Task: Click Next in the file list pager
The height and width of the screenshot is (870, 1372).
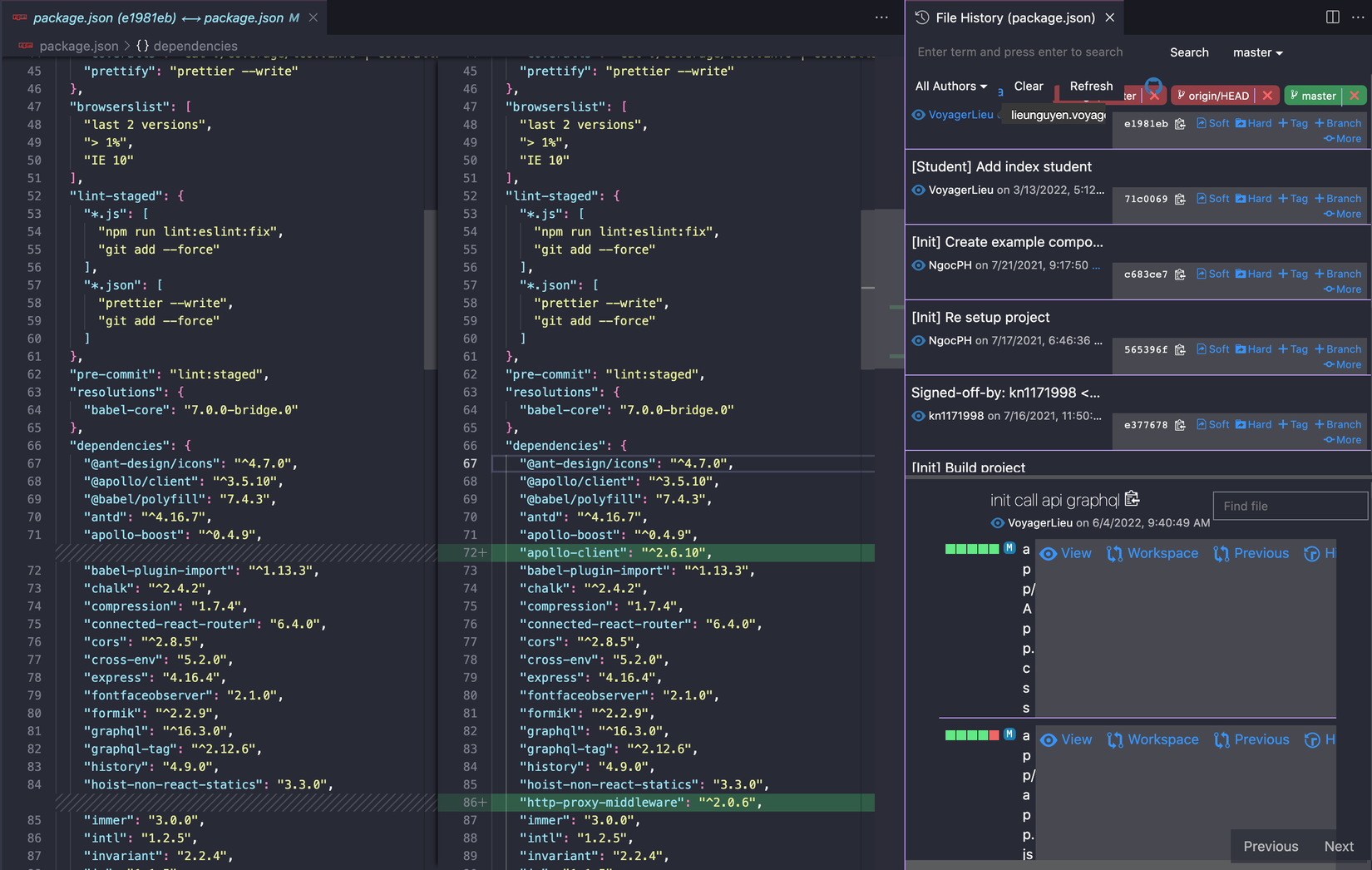Action: 1339,846
